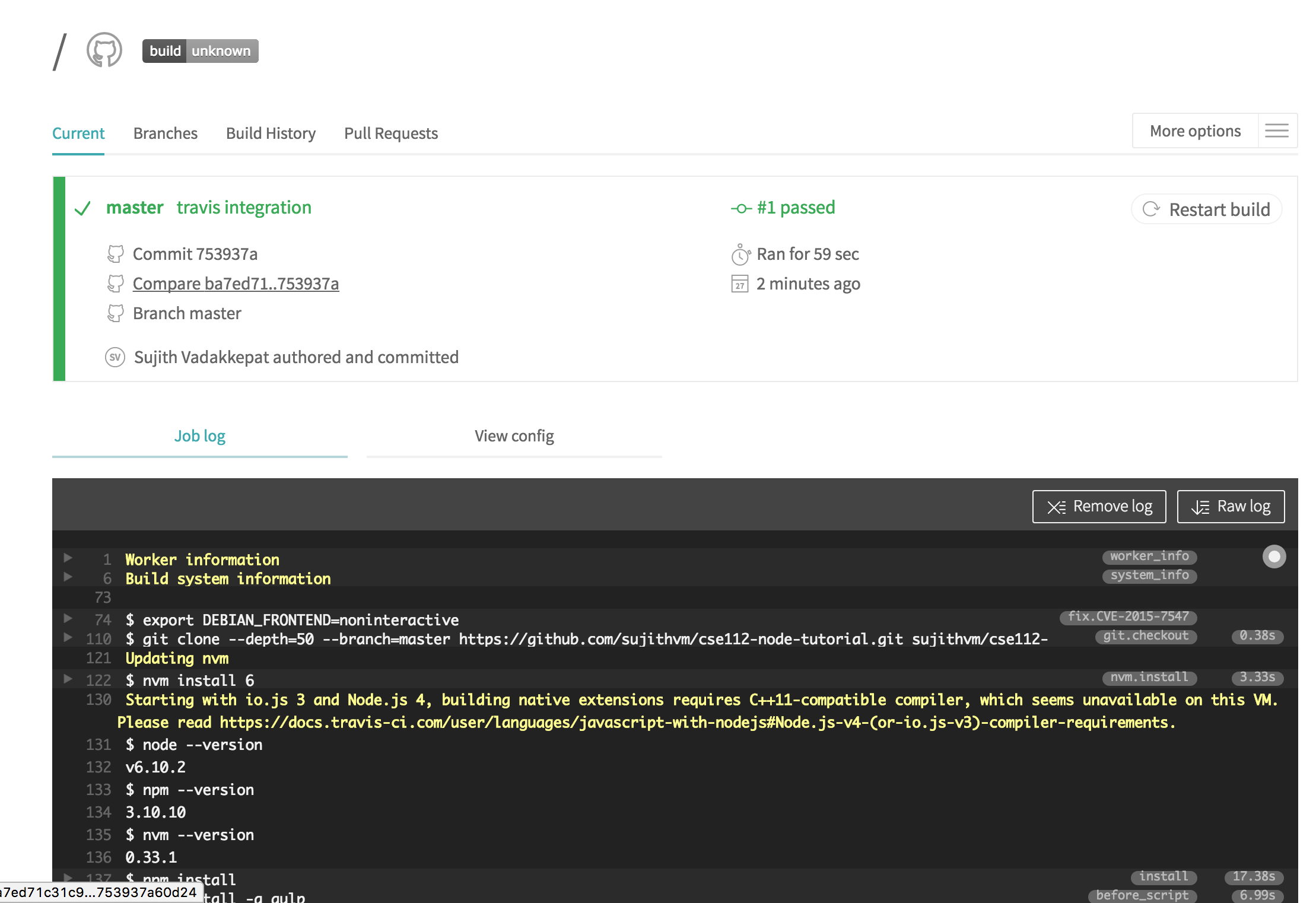
Task: Click the Updating nvm log line
Action: pos(177,659)
